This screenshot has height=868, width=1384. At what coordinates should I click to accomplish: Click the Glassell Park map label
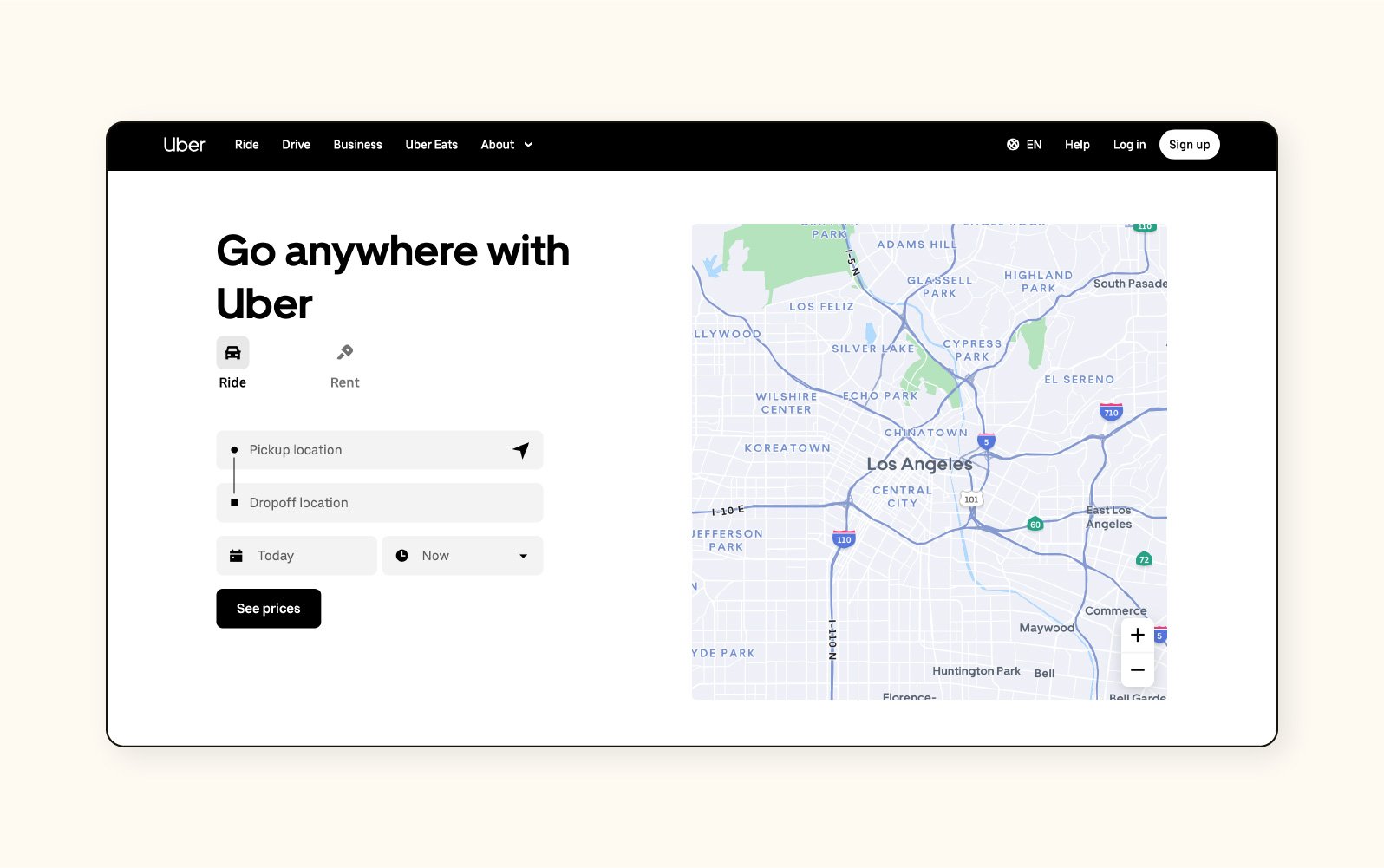coord(940,287)
